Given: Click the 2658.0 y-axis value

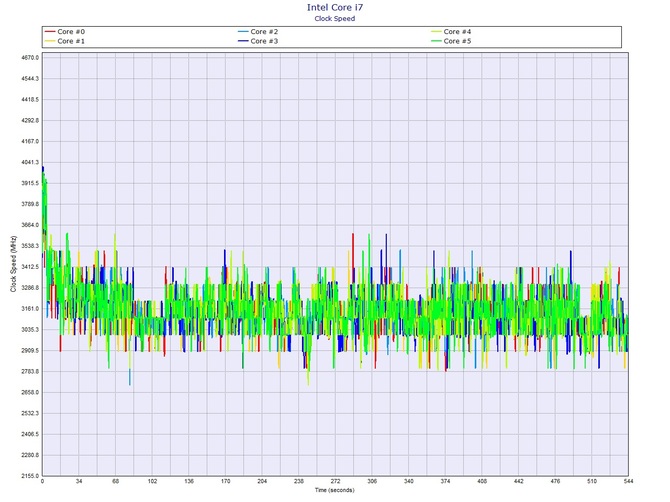Looking at the screenshot, I should click(x=30, y=392).
